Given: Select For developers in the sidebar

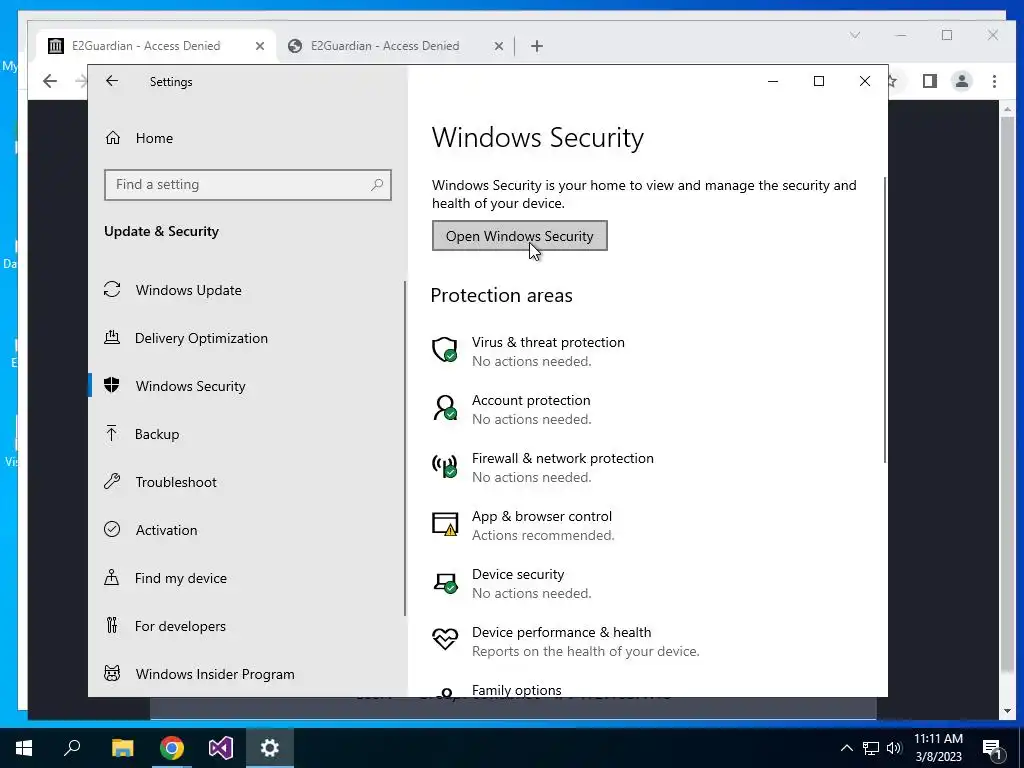Looking at the screenshot, I should pos(246,626).
